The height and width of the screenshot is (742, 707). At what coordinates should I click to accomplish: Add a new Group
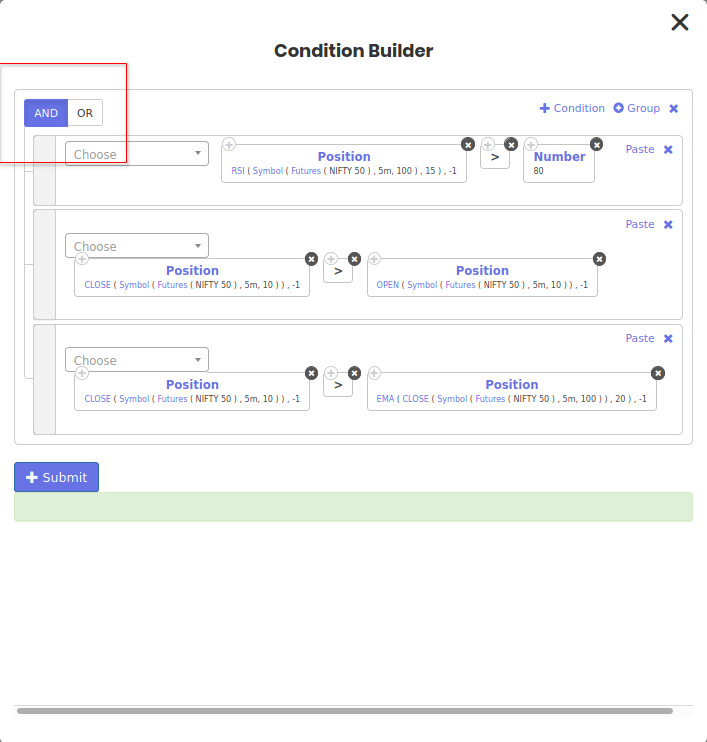pos(637,108)
